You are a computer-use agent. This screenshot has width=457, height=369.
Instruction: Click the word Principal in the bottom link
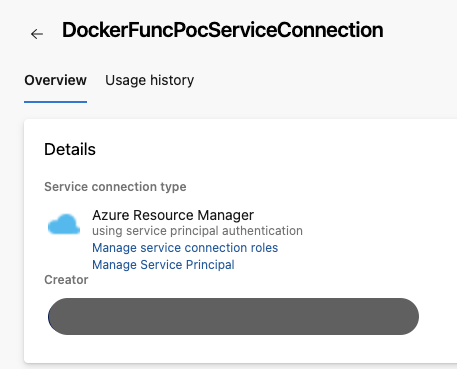coord(210,265)
